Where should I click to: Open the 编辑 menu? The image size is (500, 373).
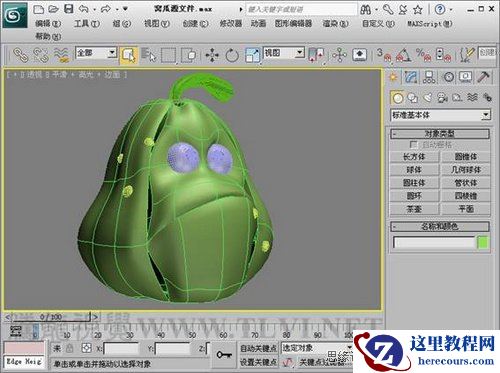(x=48, y=24)
